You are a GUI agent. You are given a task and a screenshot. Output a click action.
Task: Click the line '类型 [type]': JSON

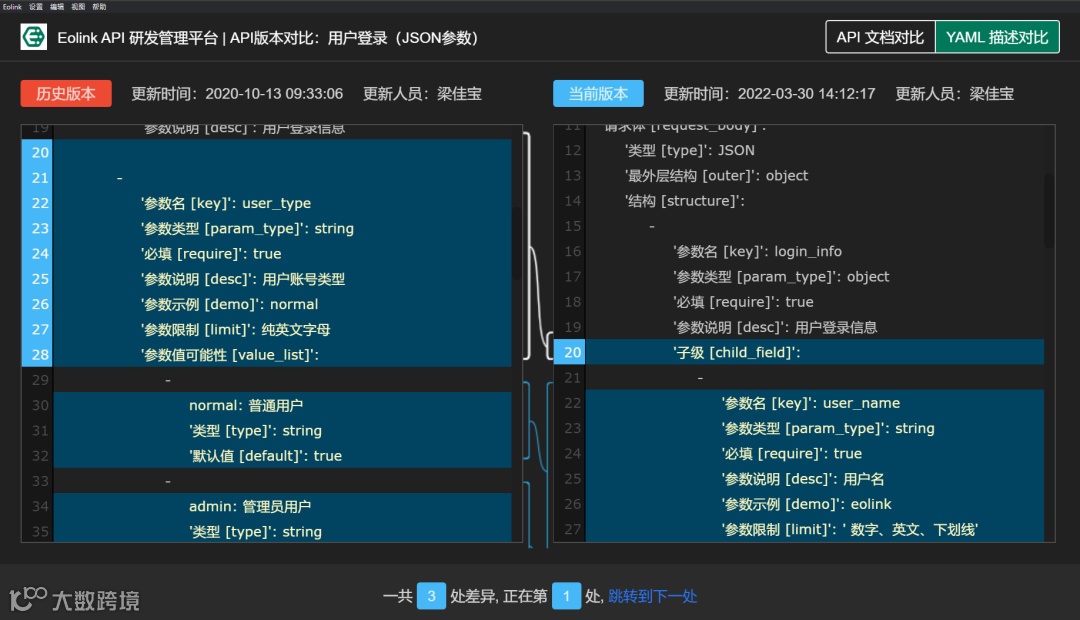click(689, 150)
